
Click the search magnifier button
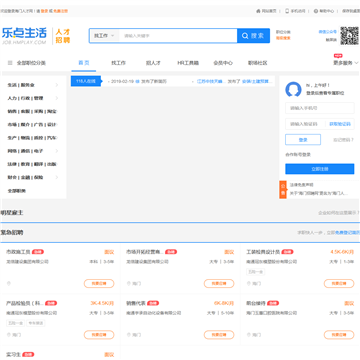pyautogui.click(x=253, y=36)
